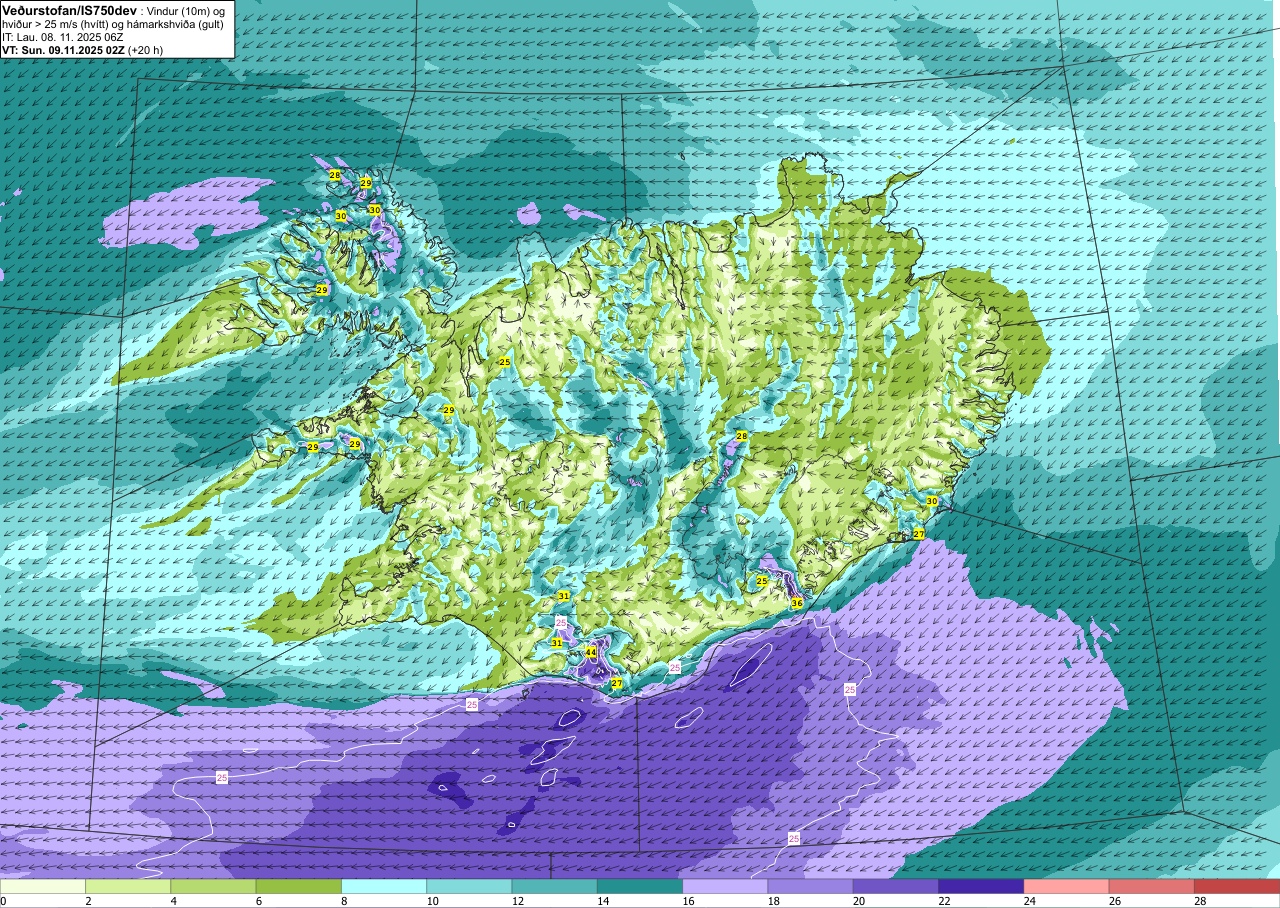Click the yellow gust marker labeled 36

[797, 603]
